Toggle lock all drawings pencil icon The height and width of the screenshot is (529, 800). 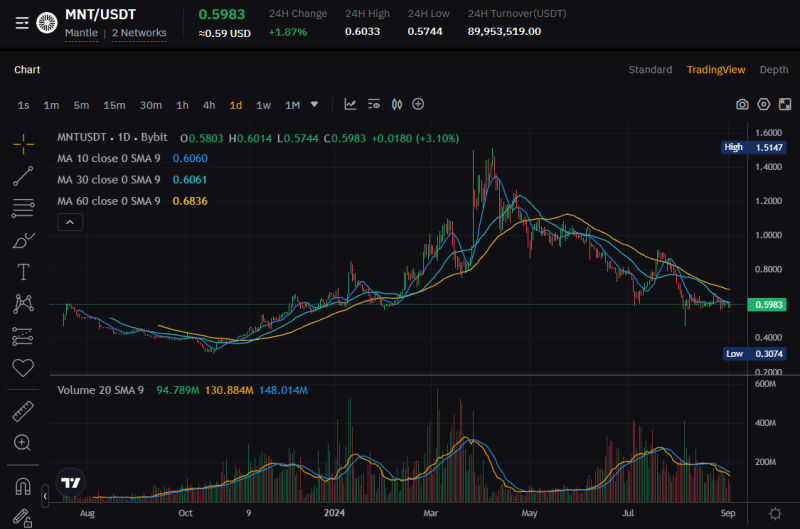tap(22, 518)
